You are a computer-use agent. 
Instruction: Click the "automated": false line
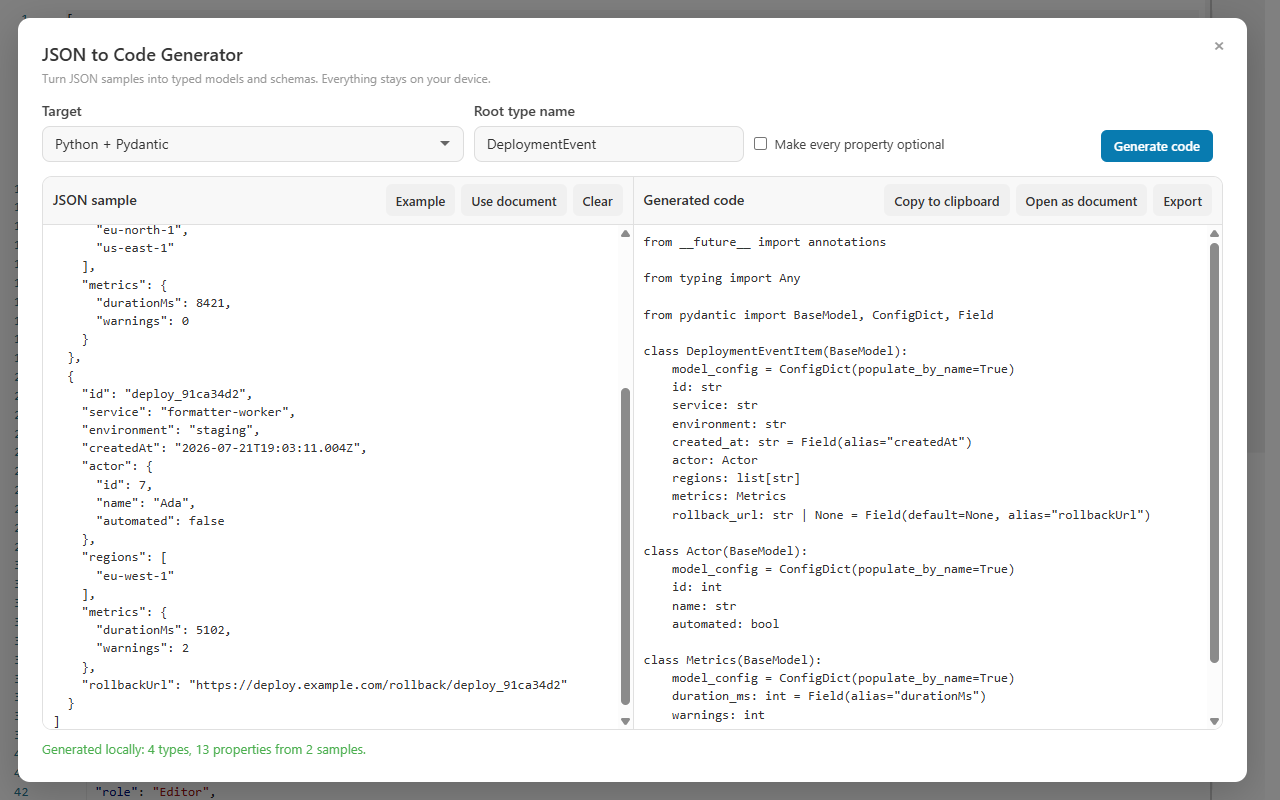click(160, 521)
